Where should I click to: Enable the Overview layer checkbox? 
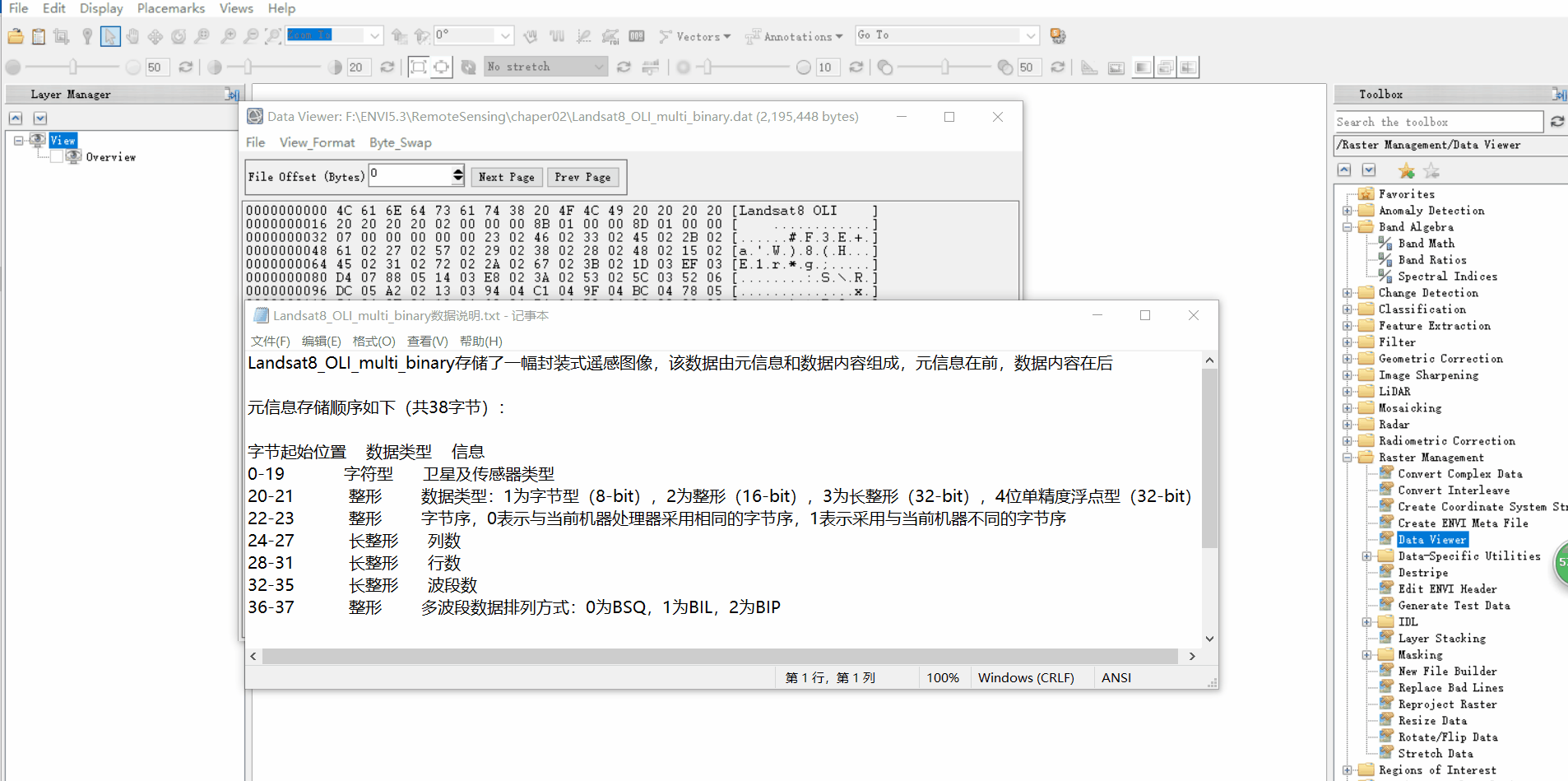[x=57, y=157]
